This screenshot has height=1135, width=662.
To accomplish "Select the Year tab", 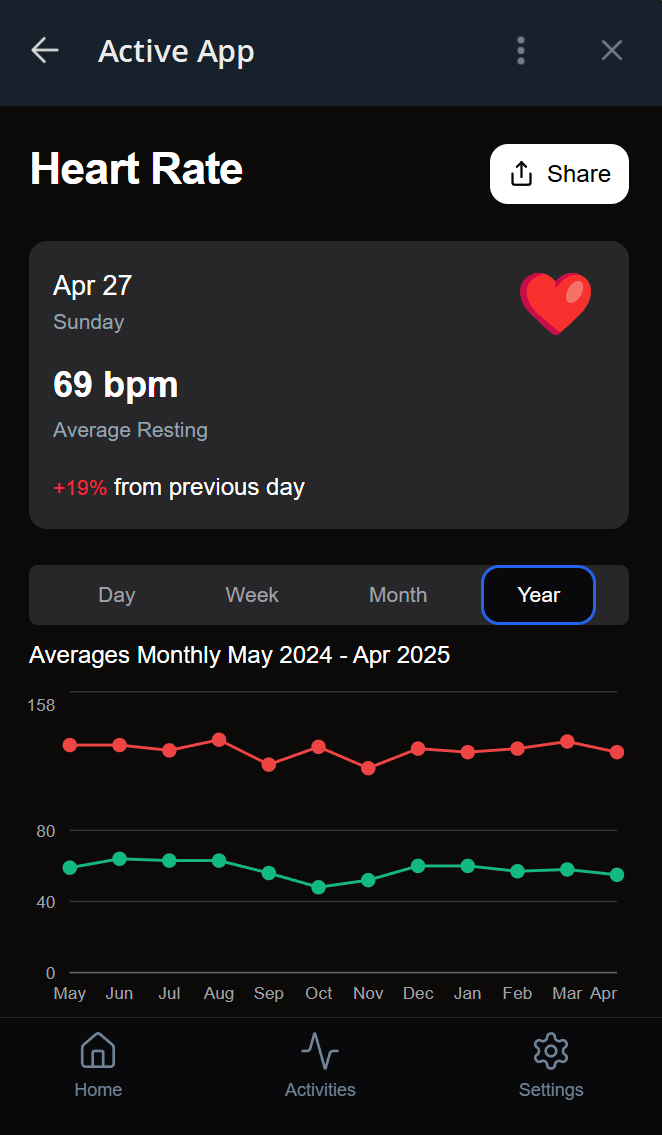I will (538, 594).
